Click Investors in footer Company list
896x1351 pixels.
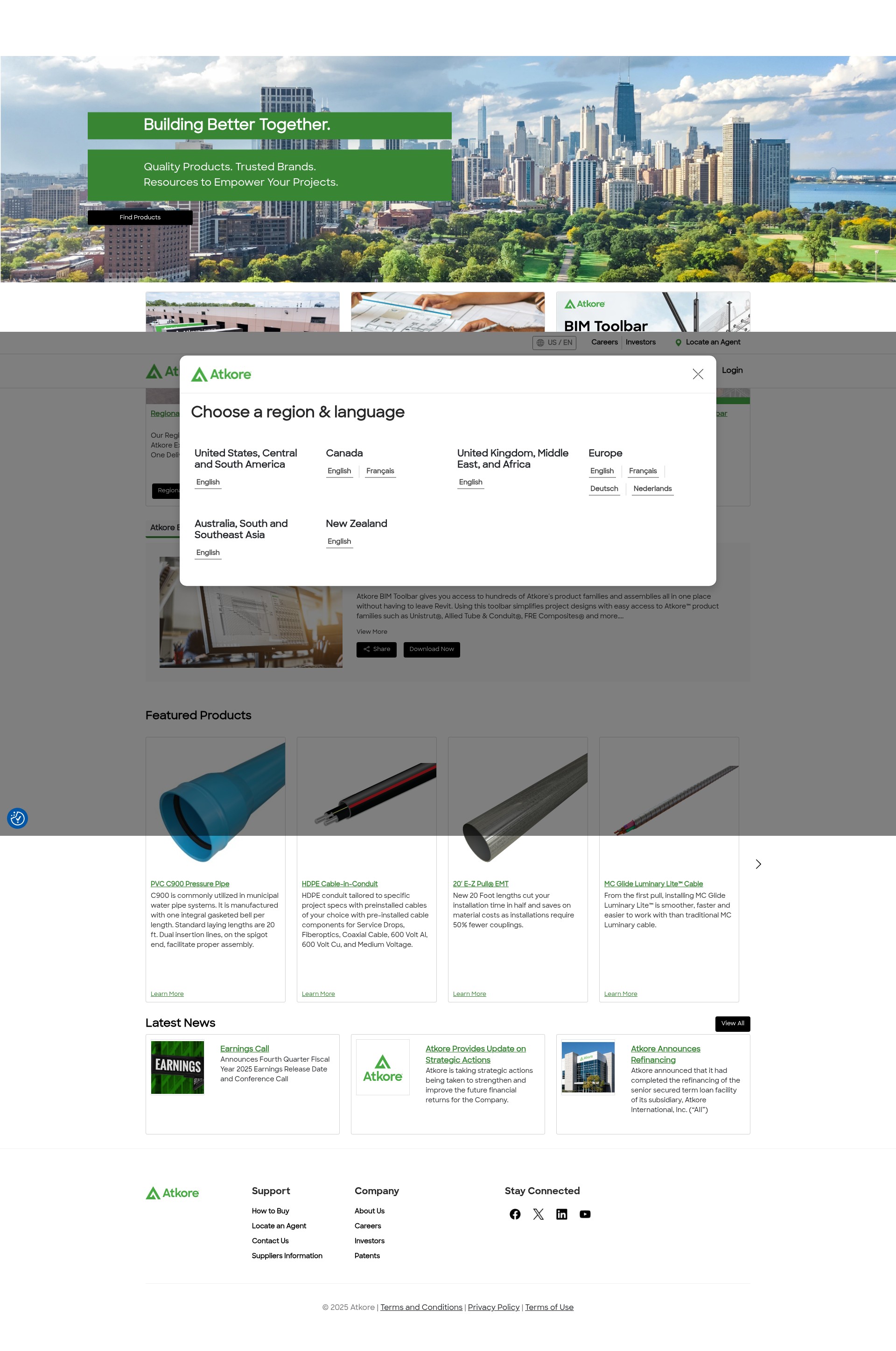[x=369, y=1241]
